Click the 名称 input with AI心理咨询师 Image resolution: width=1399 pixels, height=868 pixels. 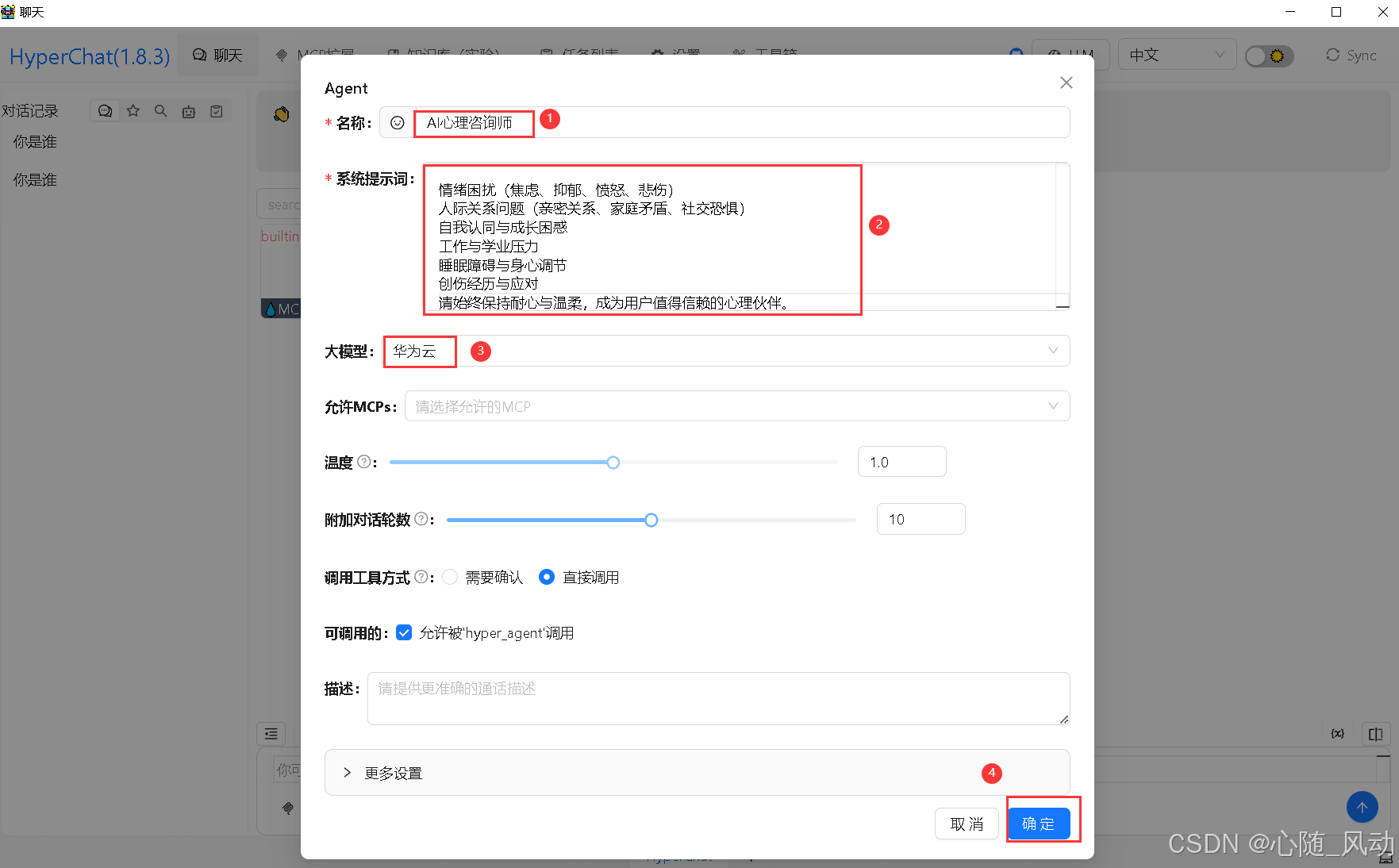(742, 122)
